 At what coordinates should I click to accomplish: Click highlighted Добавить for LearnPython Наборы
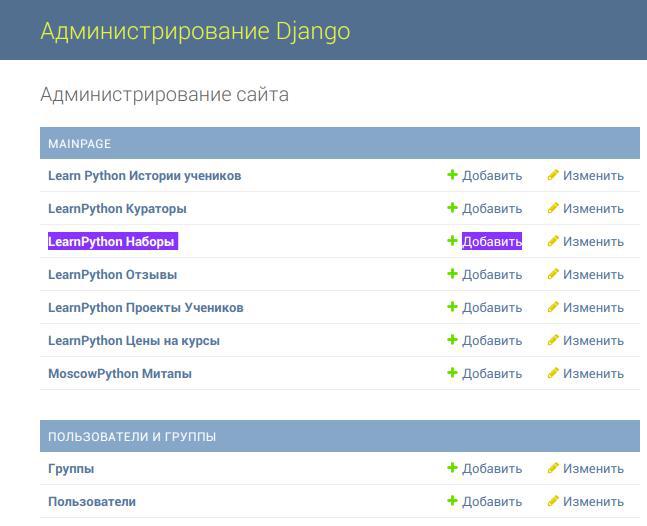pyautogui.click(x=492, y=241)
